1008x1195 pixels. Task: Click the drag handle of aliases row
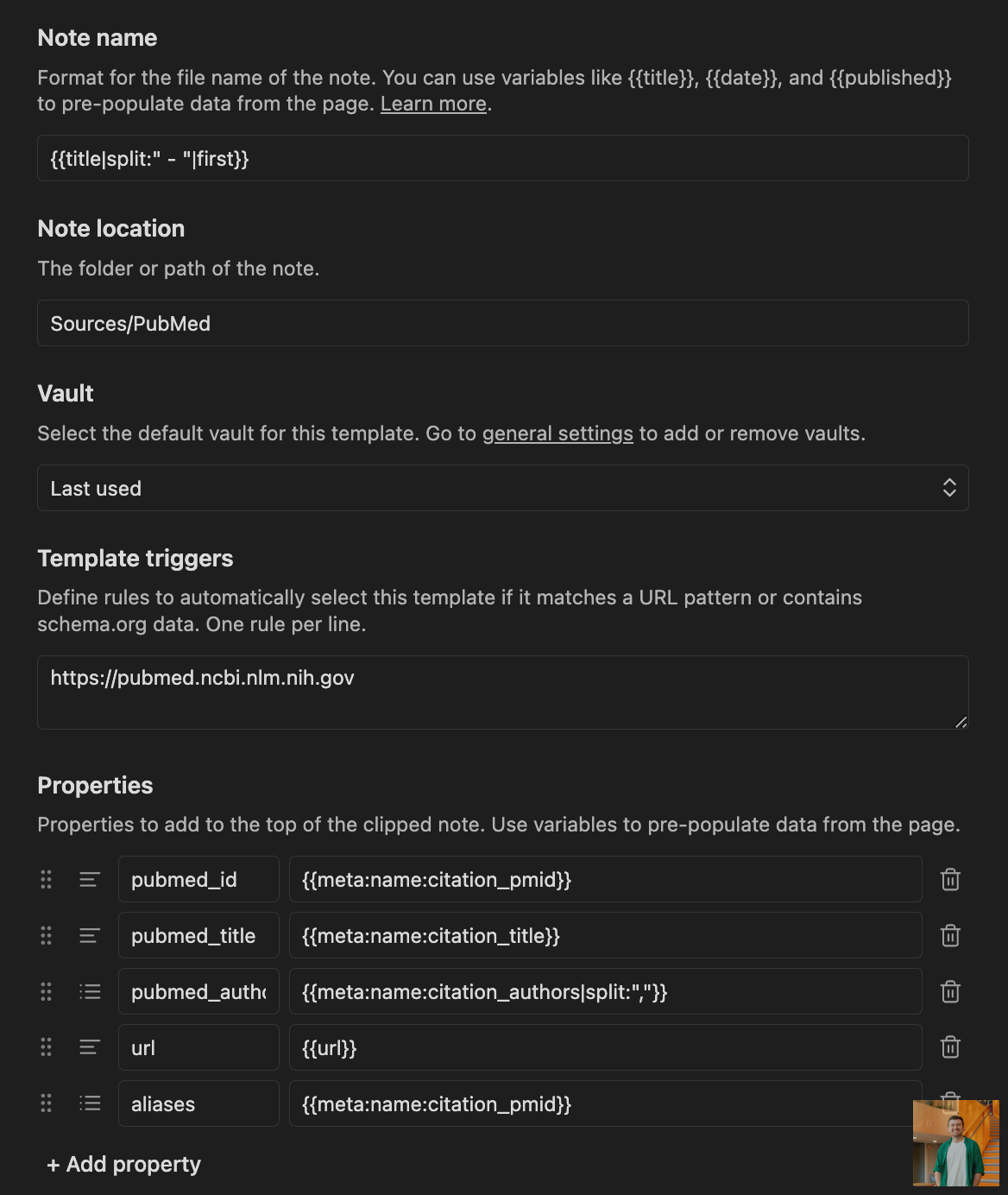pyautogui.click(x=47, y=1103)
